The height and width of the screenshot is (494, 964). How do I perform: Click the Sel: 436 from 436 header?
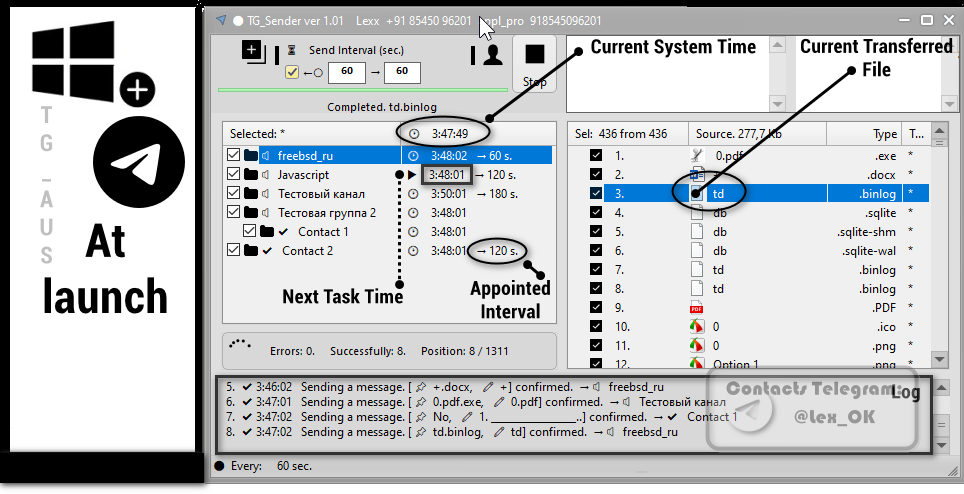[x=628, y=133]
